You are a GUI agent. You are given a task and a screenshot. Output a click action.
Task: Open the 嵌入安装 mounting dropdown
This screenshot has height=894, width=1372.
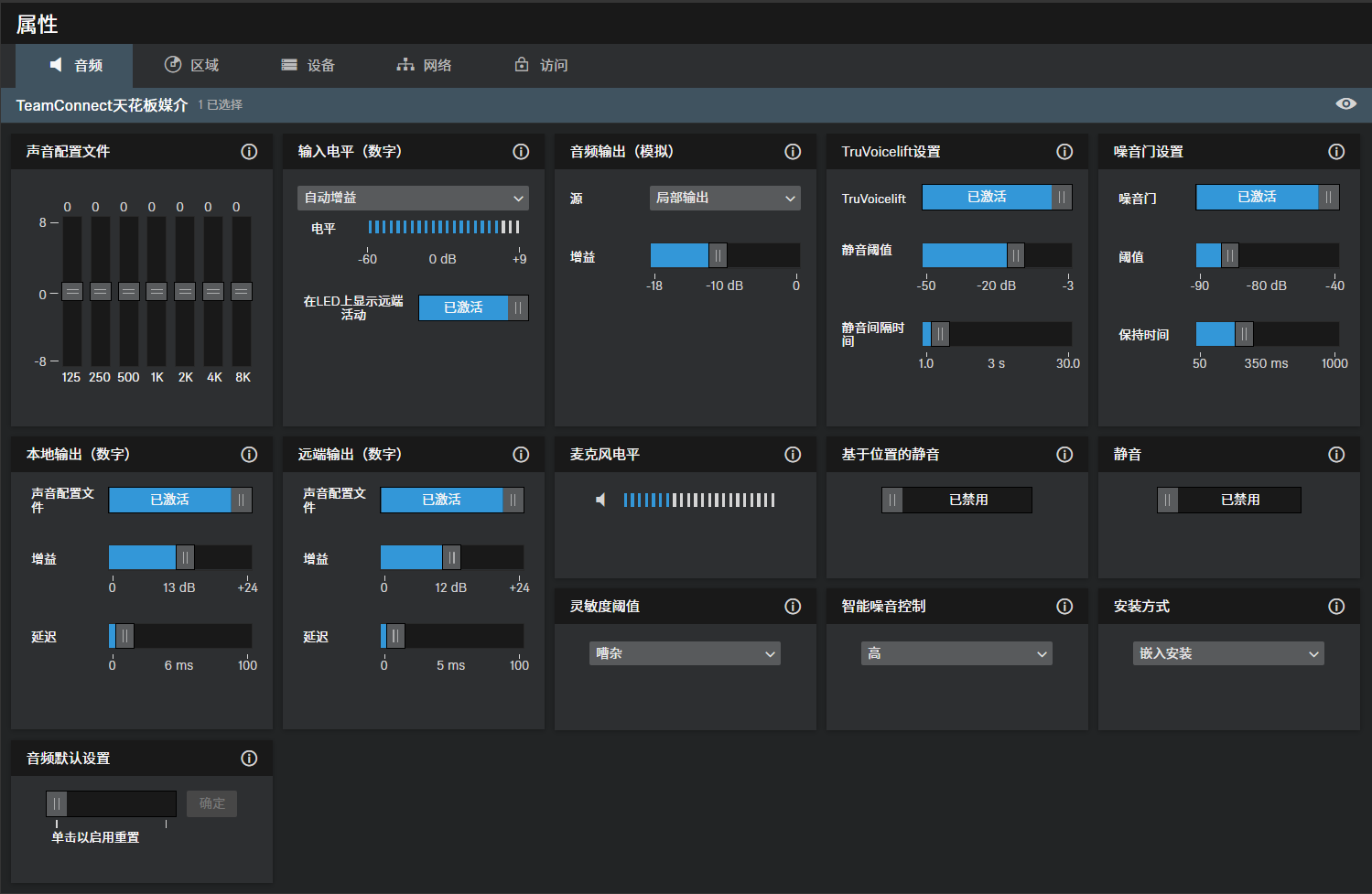click(1228, 653)
